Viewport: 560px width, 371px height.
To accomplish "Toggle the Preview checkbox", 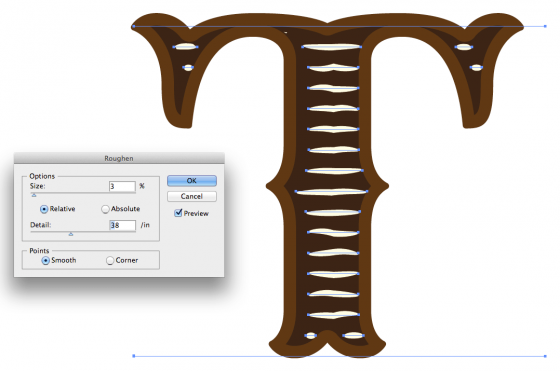I will pyautogui.click(x=178, y=213).
